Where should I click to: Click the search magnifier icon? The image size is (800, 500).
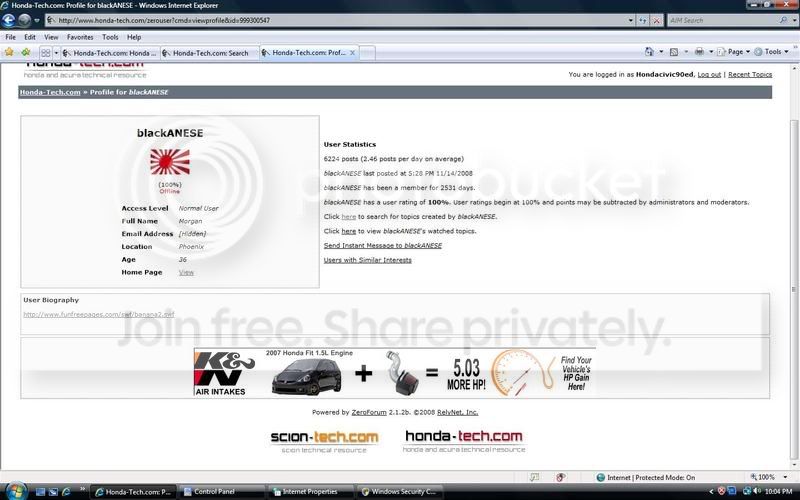pos(783,20)
